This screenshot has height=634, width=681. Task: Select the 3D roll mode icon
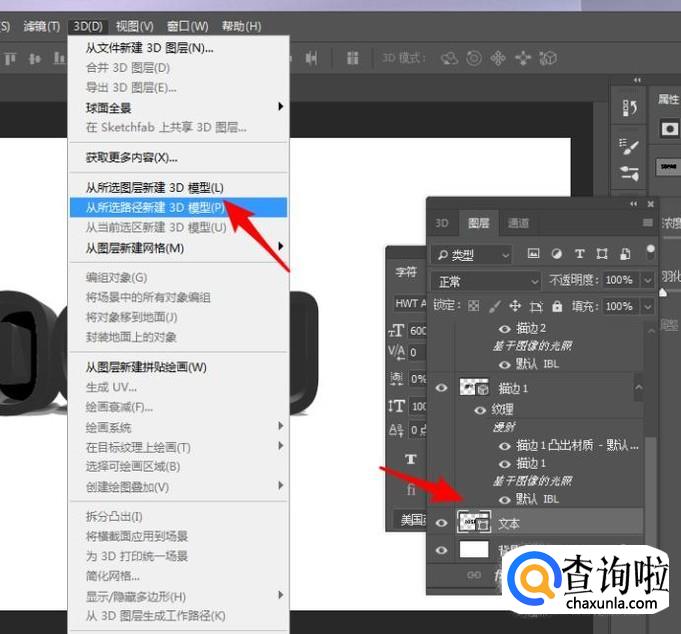coord(474,58)
